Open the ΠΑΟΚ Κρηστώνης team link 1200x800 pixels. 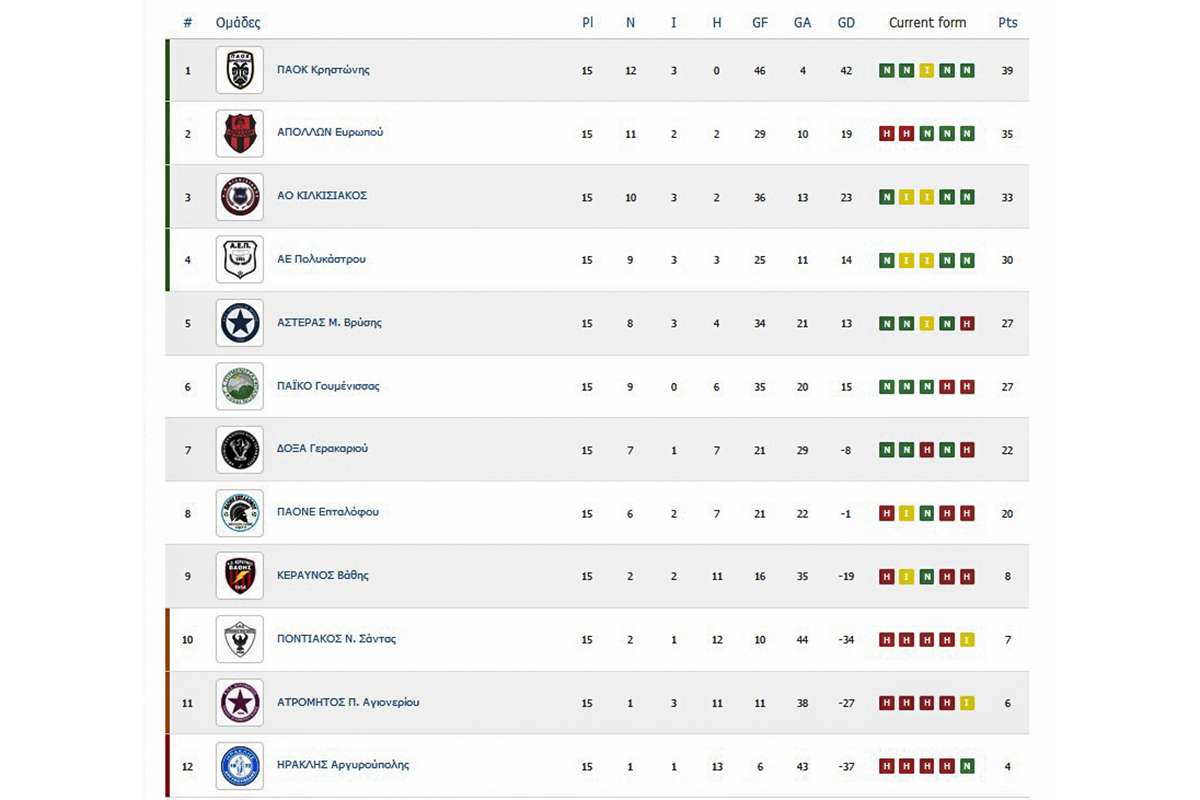(x=323, y=70)
